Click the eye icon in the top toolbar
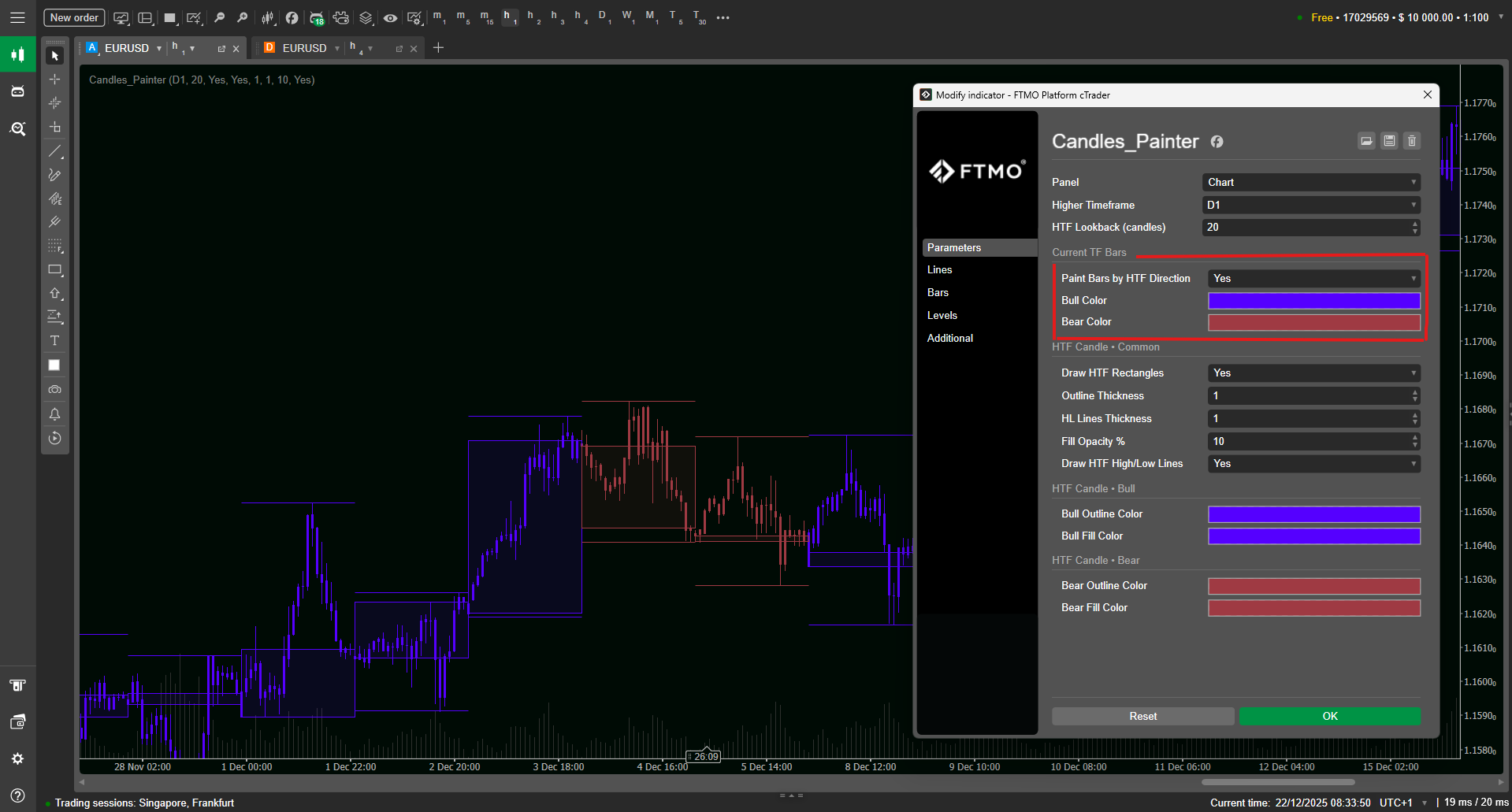Screen dimensions: 1512x812 tap(390, 17)
